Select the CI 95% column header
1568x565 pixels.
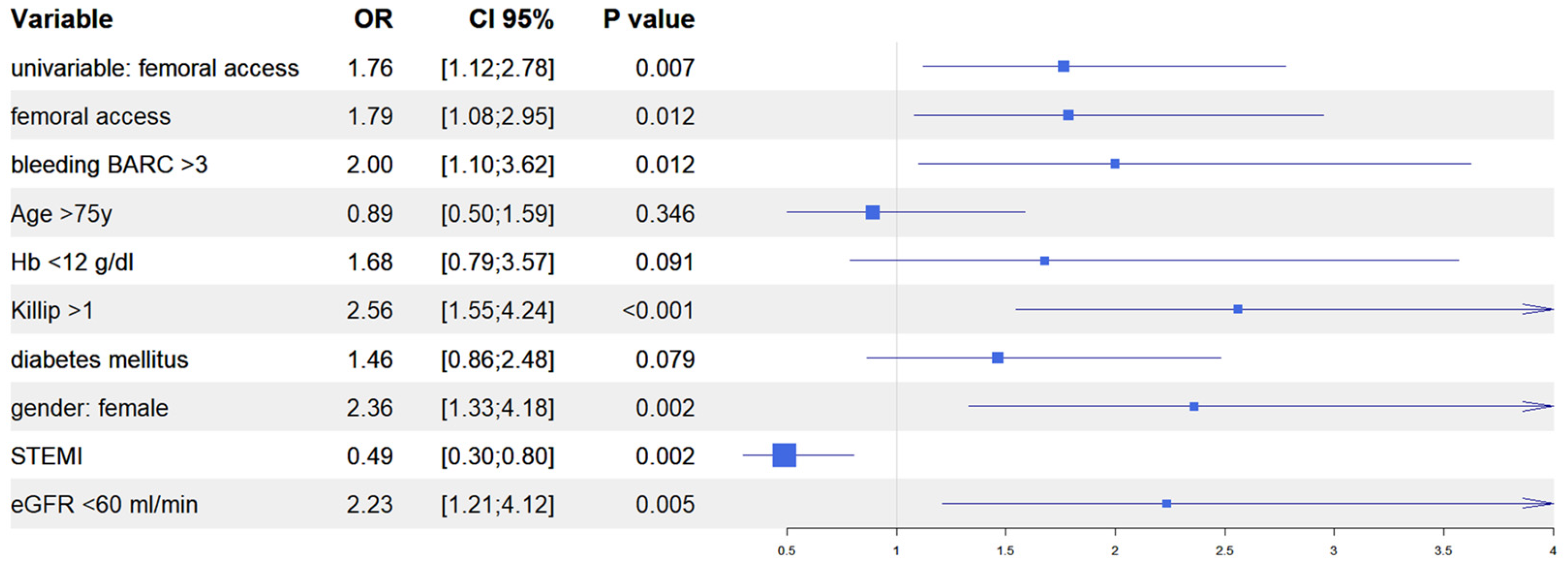click(511, 20)
